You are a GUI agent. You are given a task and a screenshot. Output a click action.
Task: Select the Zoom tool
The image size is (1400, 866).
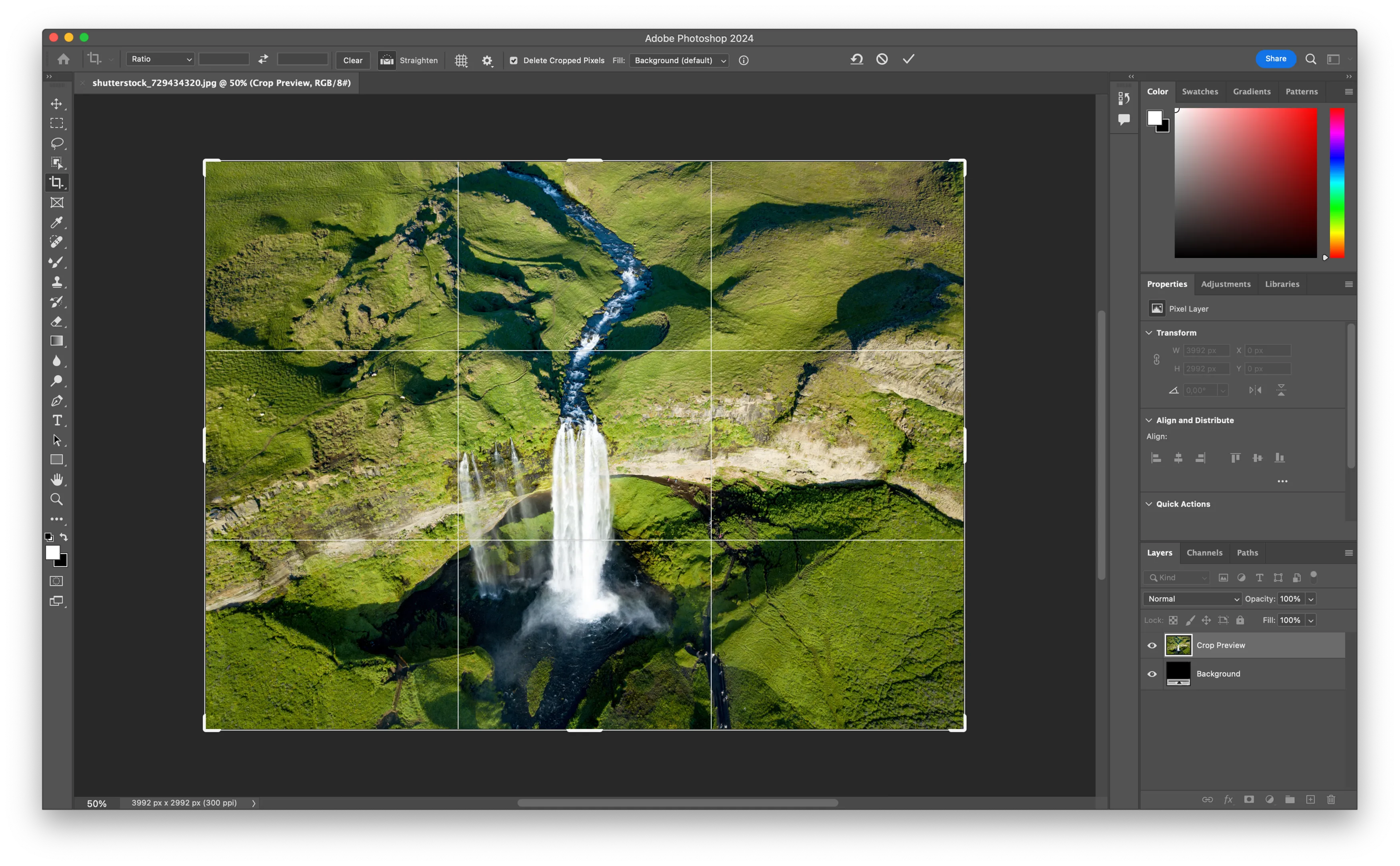point(57,499)
